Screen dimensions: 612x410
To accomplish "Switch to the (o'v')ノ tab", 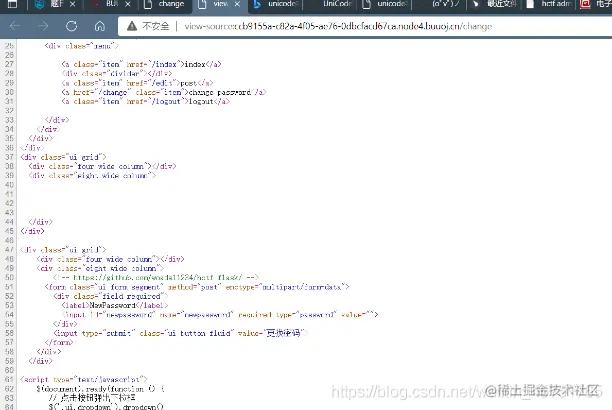I will pos(439,4).
